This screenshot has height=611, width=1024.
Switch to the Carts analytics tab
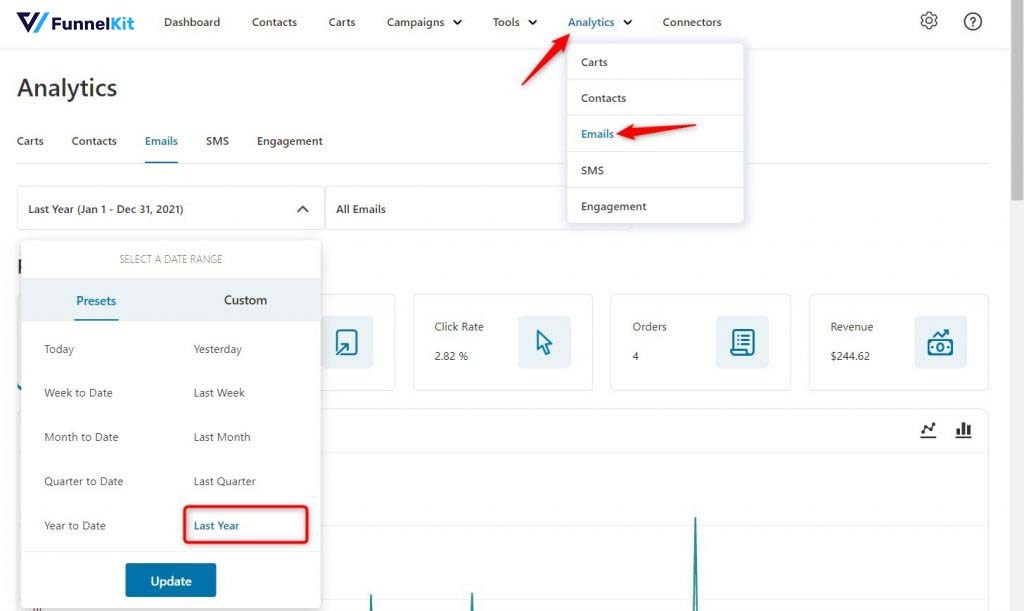pos(30,141)
